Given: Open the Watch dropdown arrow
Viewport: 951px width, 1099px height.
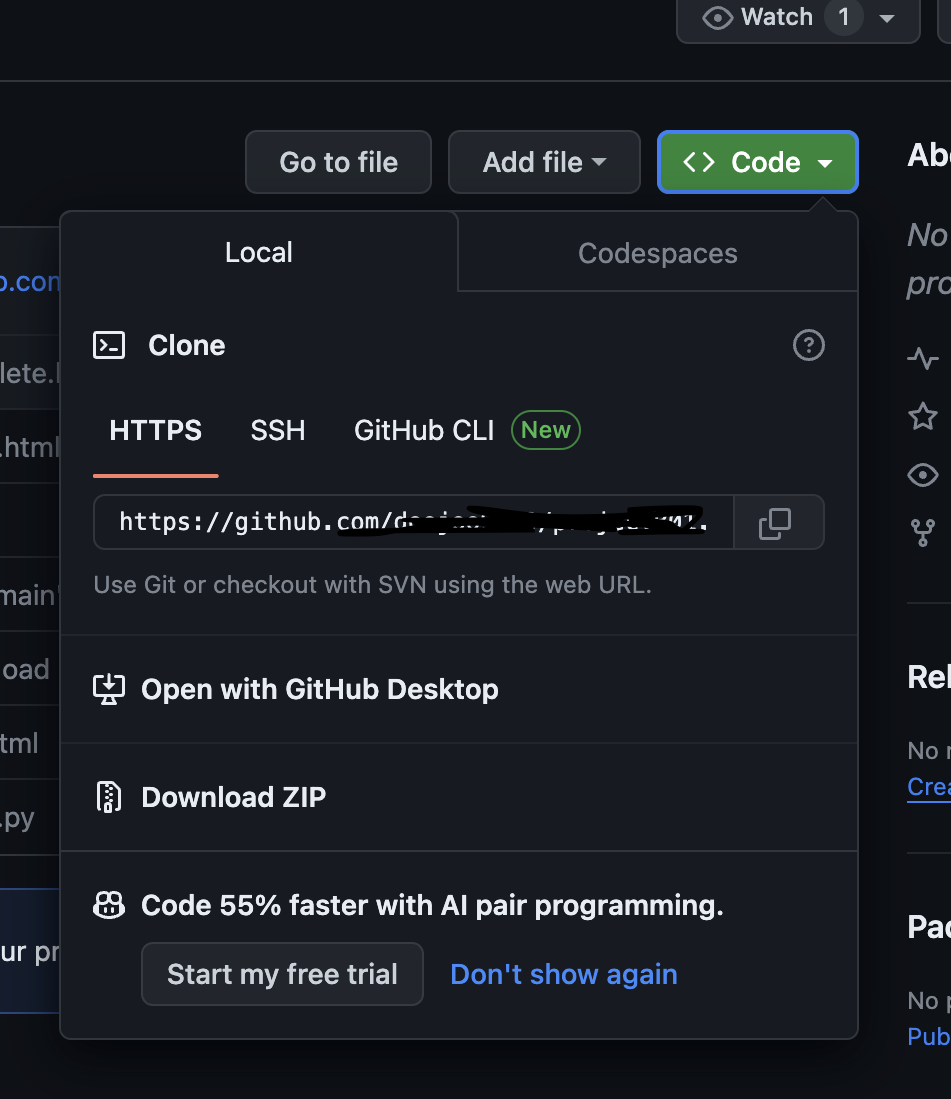Looking at the screenshot, I should coord(886,17).
